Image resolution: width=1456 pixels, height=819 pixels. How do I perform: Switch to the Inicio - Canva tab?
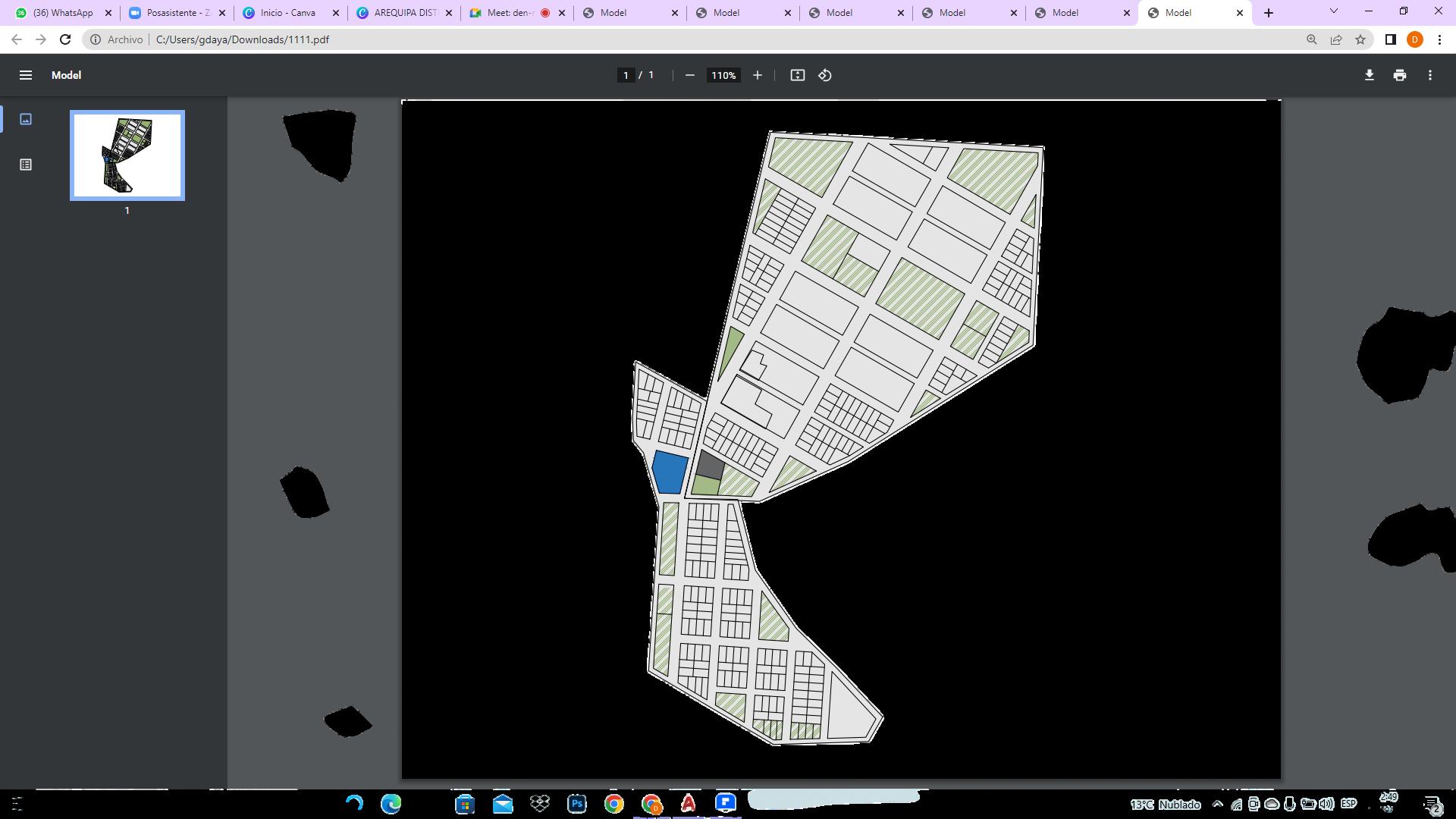(x=288, y=13)
